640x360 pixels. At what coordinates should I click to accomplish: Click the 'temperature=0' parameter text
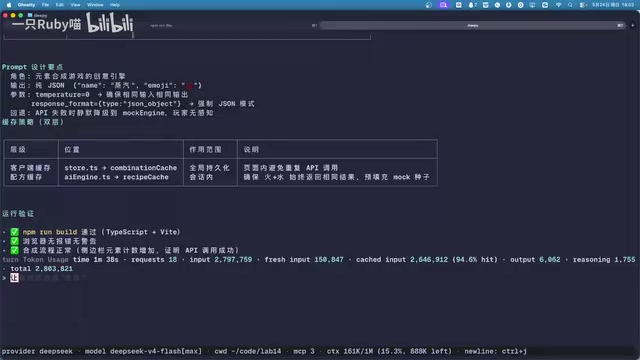click(62, 95)
